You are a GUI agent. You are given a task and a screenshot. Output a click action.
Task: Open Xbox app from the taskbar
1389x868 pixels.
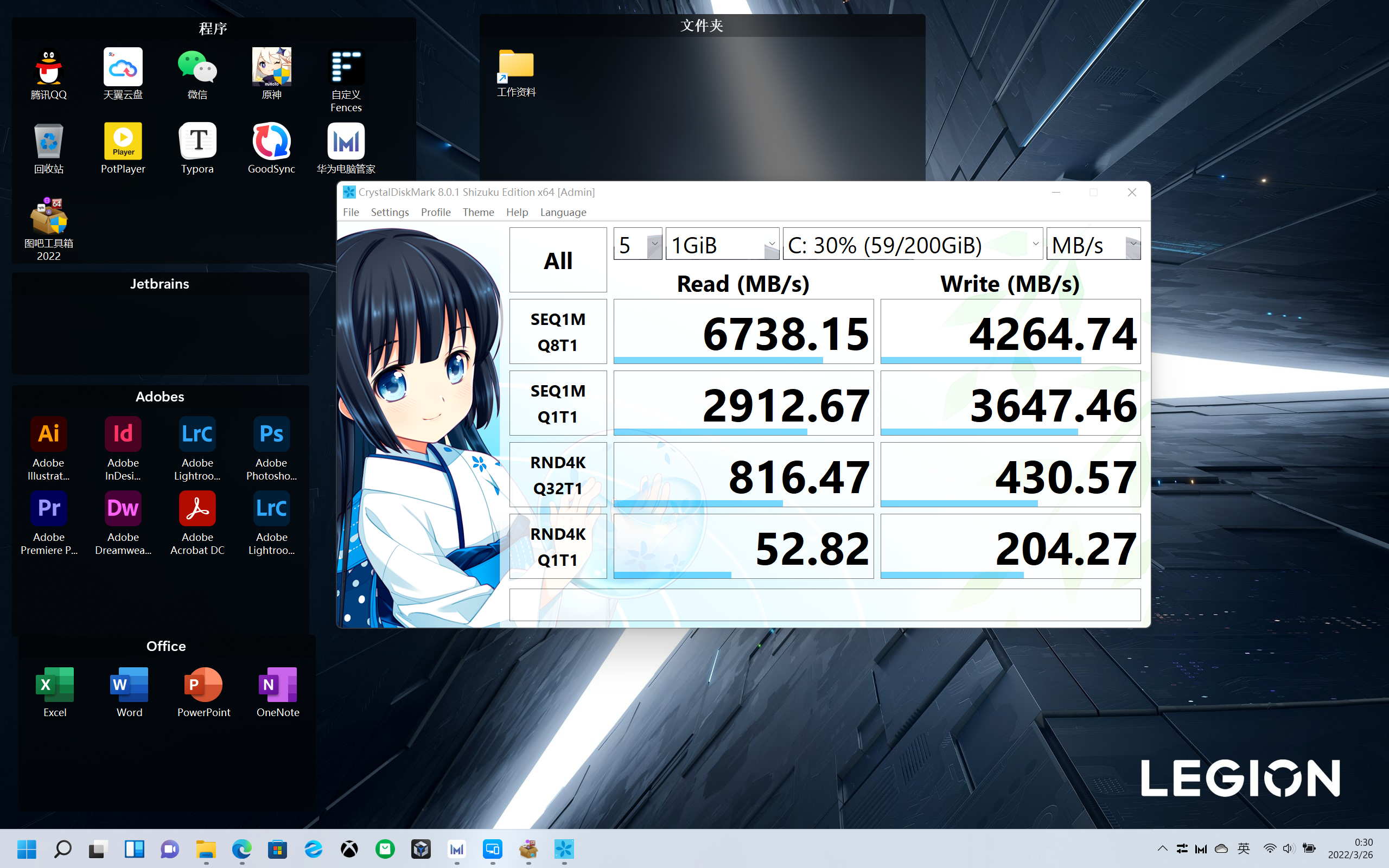tap(349, 848)
